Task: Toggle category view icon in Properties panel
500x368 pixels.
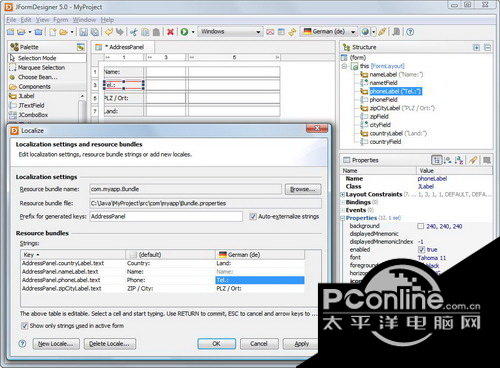Action: coord(436,160)
